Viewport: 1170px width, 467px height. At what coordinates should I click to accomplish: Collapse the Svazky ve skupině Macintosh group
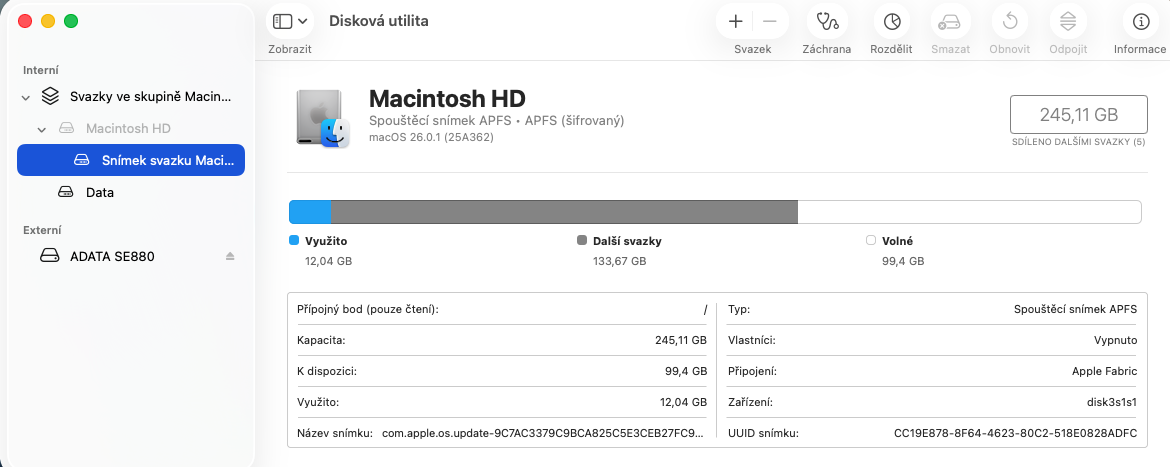(x=25, y=97)
